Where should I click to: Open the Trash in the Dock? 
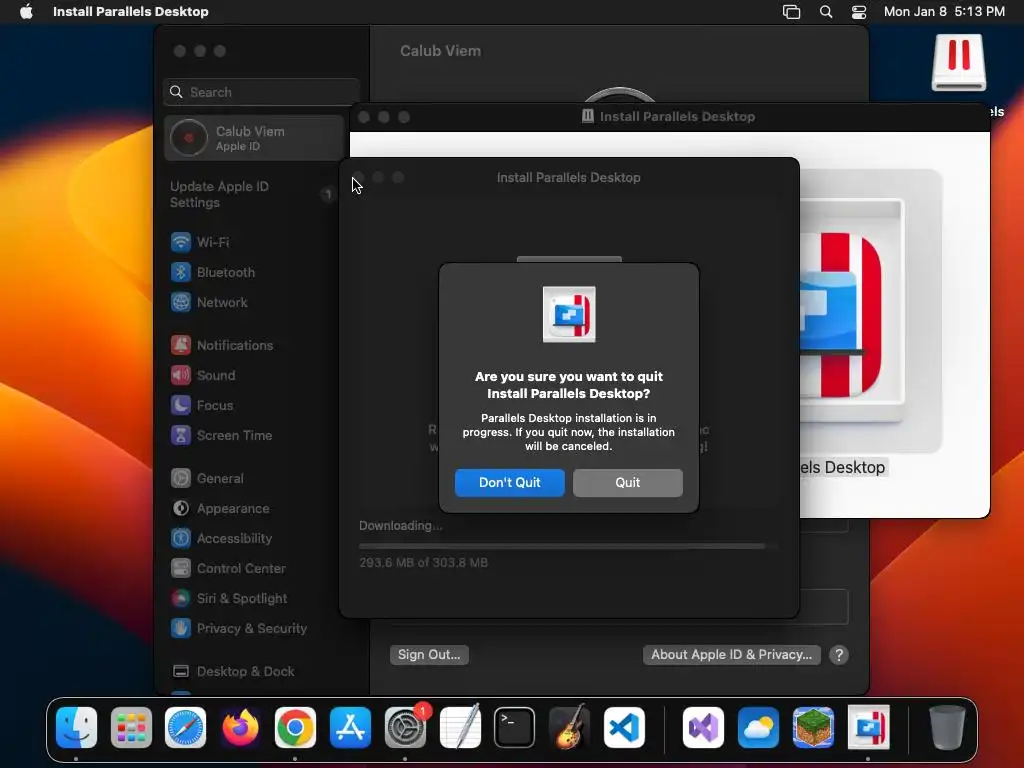click(947, 728)
